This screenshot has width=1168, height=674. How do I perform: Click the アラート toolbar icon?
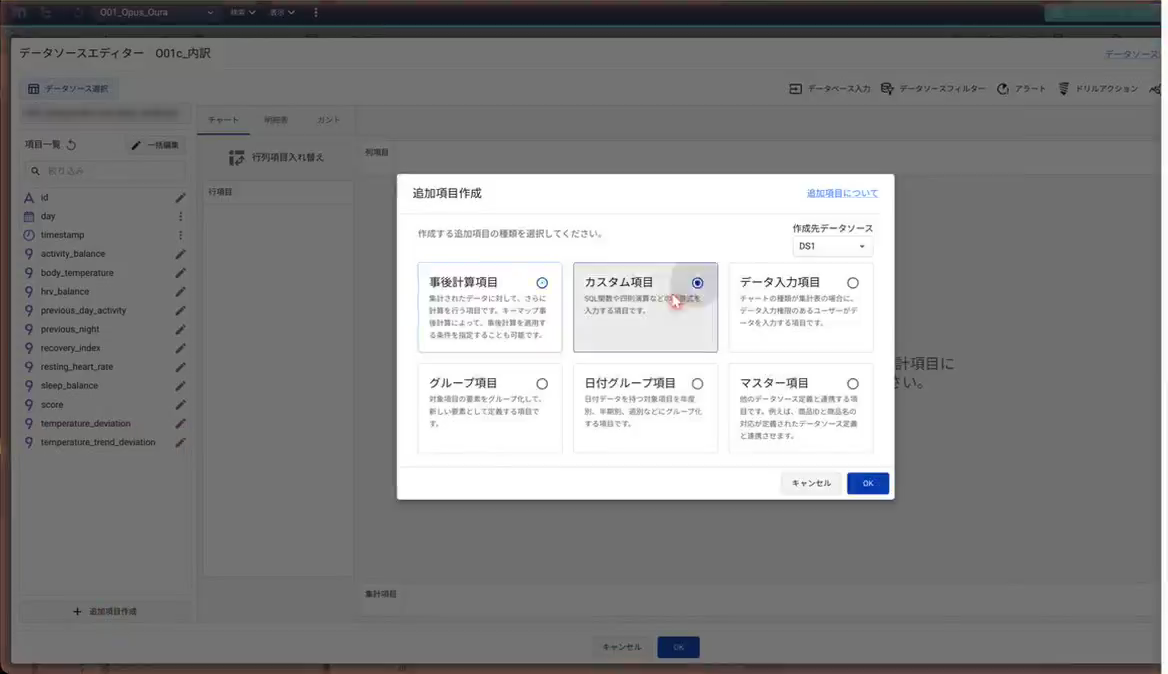point(1003,89)
